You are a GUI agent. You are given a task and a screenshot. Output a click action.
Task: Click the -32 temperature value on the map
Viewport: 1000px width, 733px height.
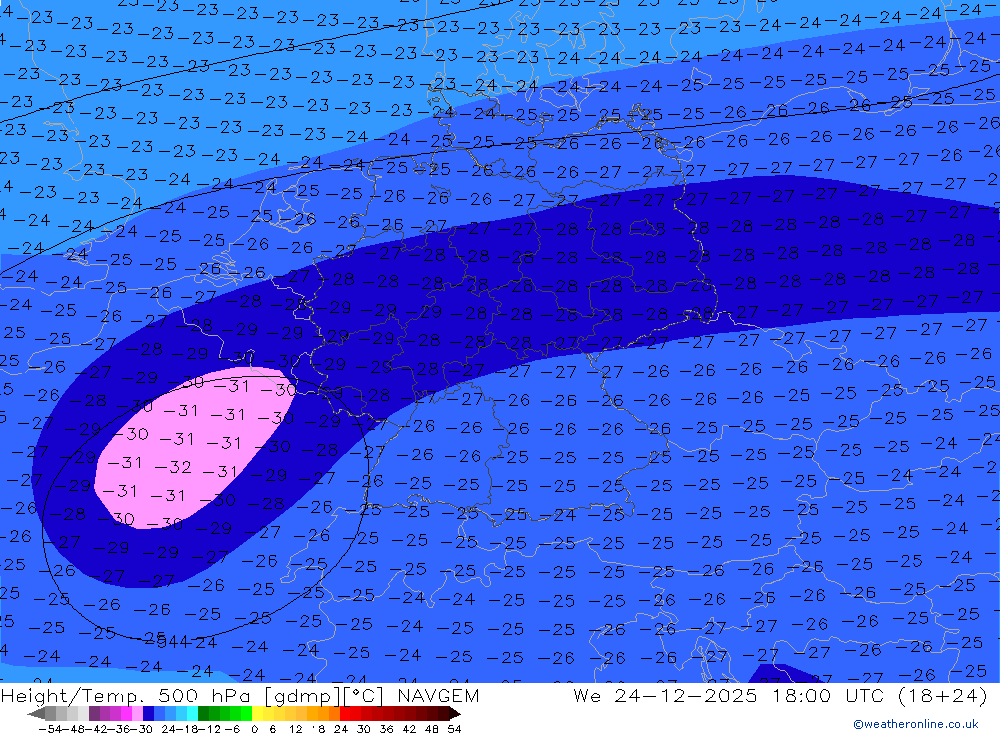[173, 467]
